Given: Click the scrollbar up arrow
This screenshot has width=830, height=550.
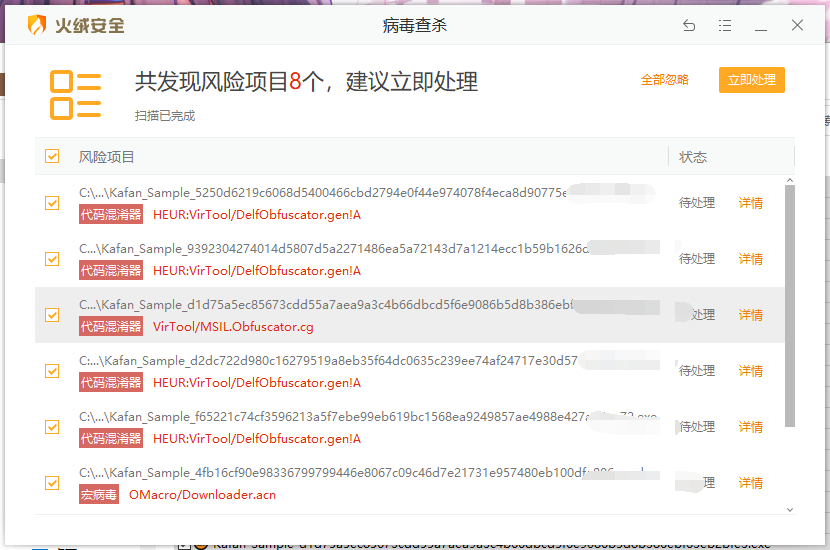Looking at the screenshot, I should coord(790,181).
